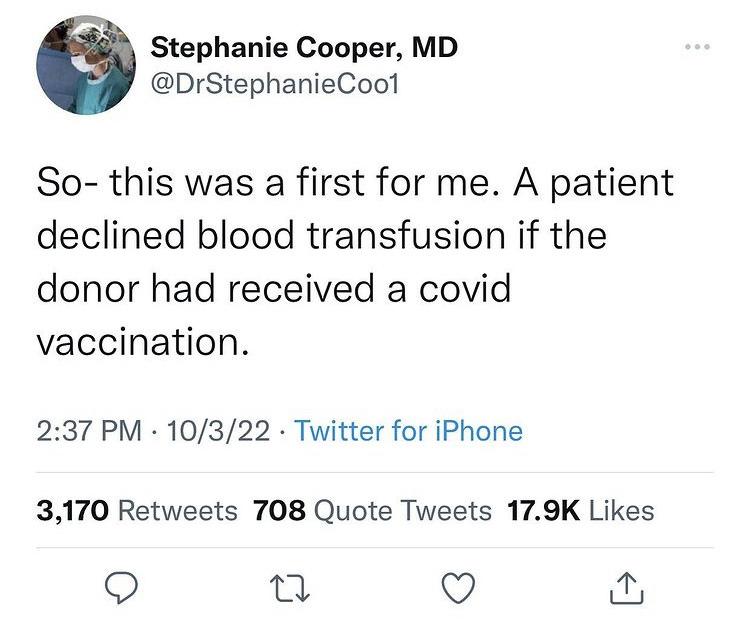Open Stephanie Cooper's profile picture

84,64
